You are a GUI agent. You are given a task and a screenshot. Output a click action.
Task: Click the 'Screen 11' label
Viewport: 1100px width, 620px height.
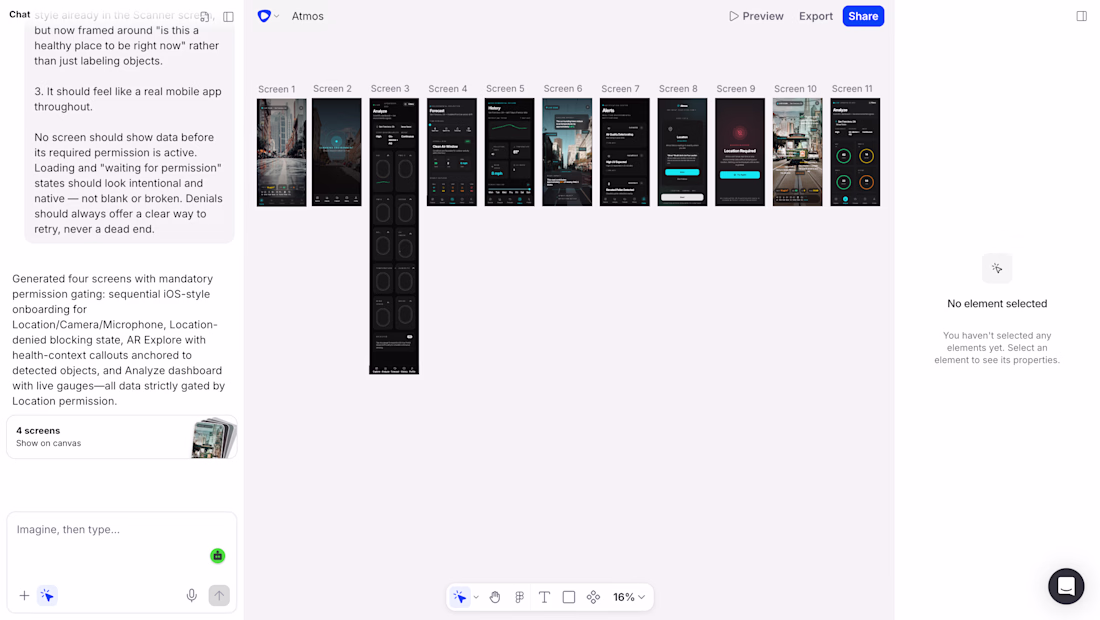point(852,88)
